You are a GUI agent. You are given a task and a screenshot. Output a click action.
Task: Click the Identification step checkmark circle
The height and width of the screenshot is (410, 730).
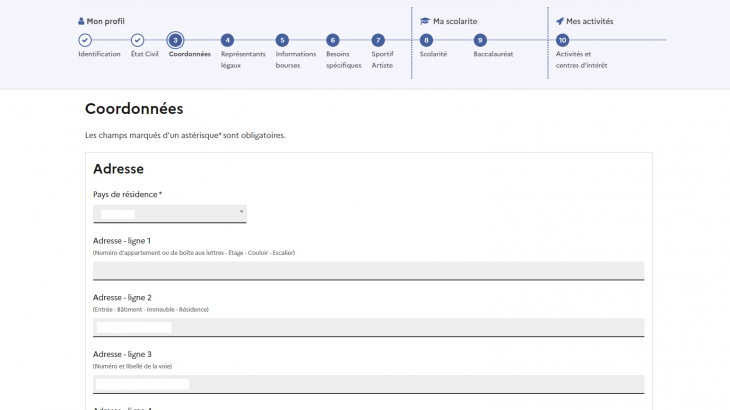point(85,40)
